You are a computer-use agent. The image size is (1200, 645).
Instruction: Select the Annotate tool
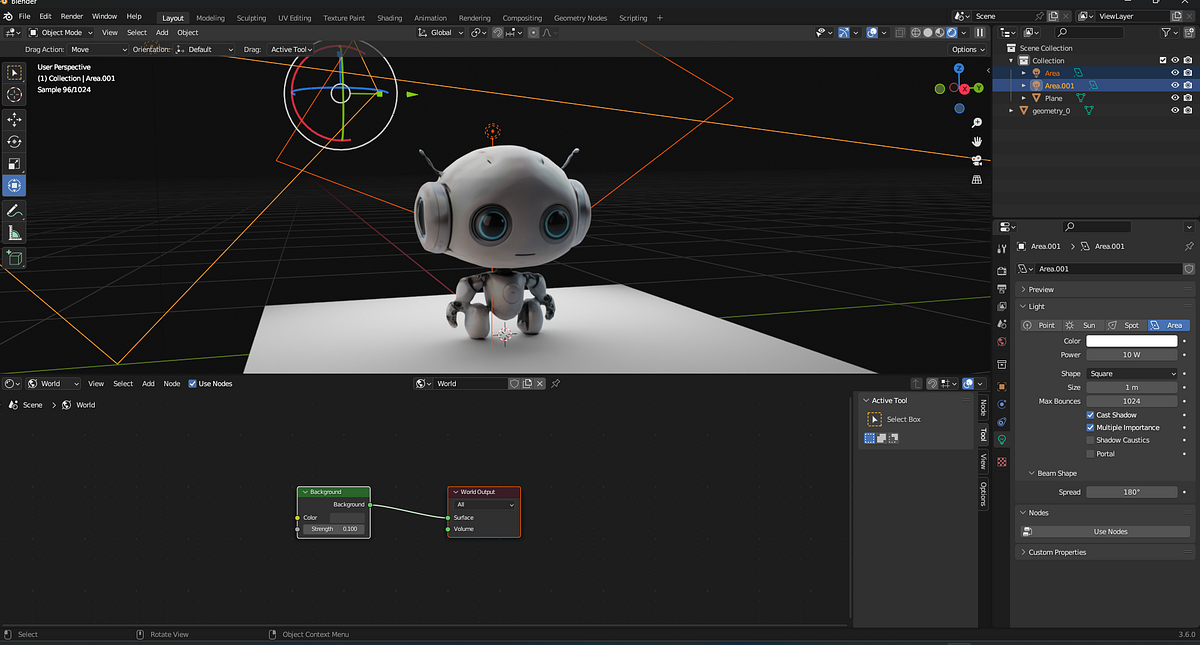pos(14,210)
